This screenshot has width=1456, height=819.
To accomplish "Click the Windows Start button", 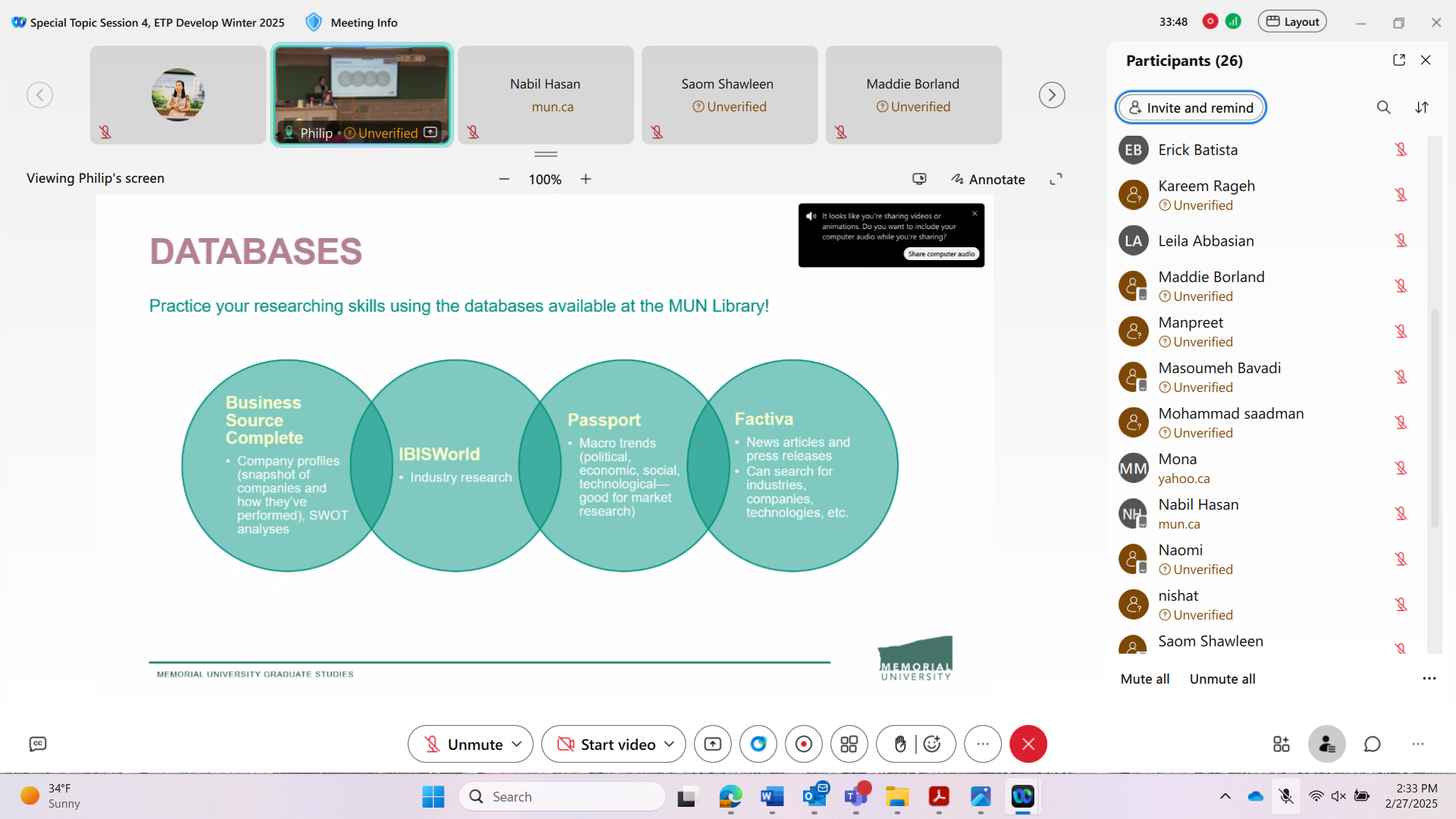I will (433, 796).
